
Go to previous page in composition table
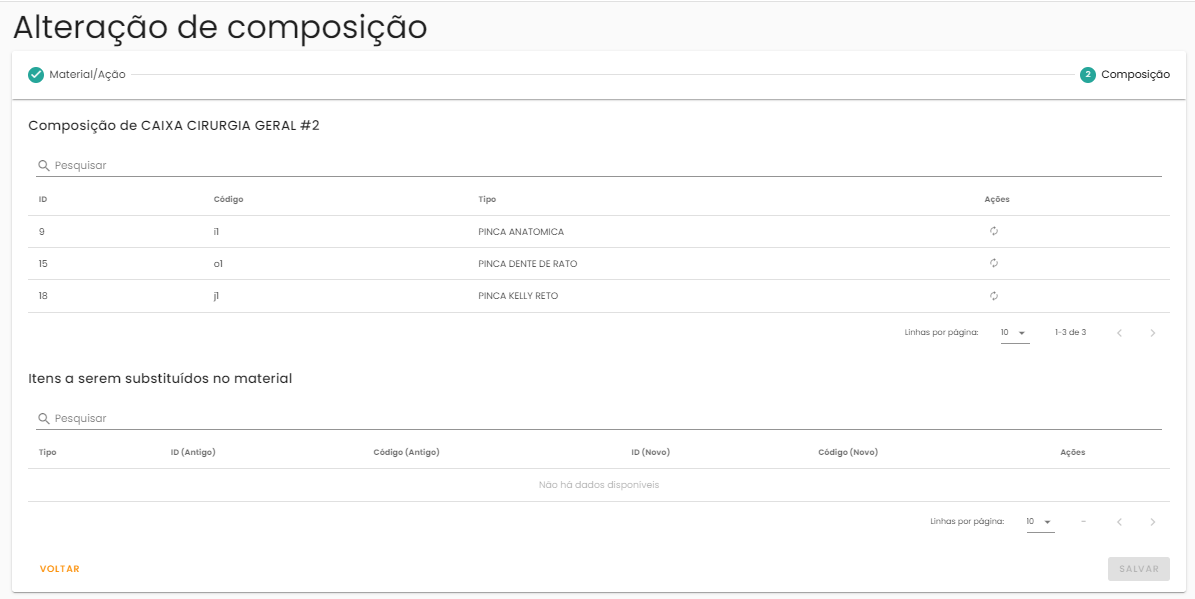coord(1119,333)
